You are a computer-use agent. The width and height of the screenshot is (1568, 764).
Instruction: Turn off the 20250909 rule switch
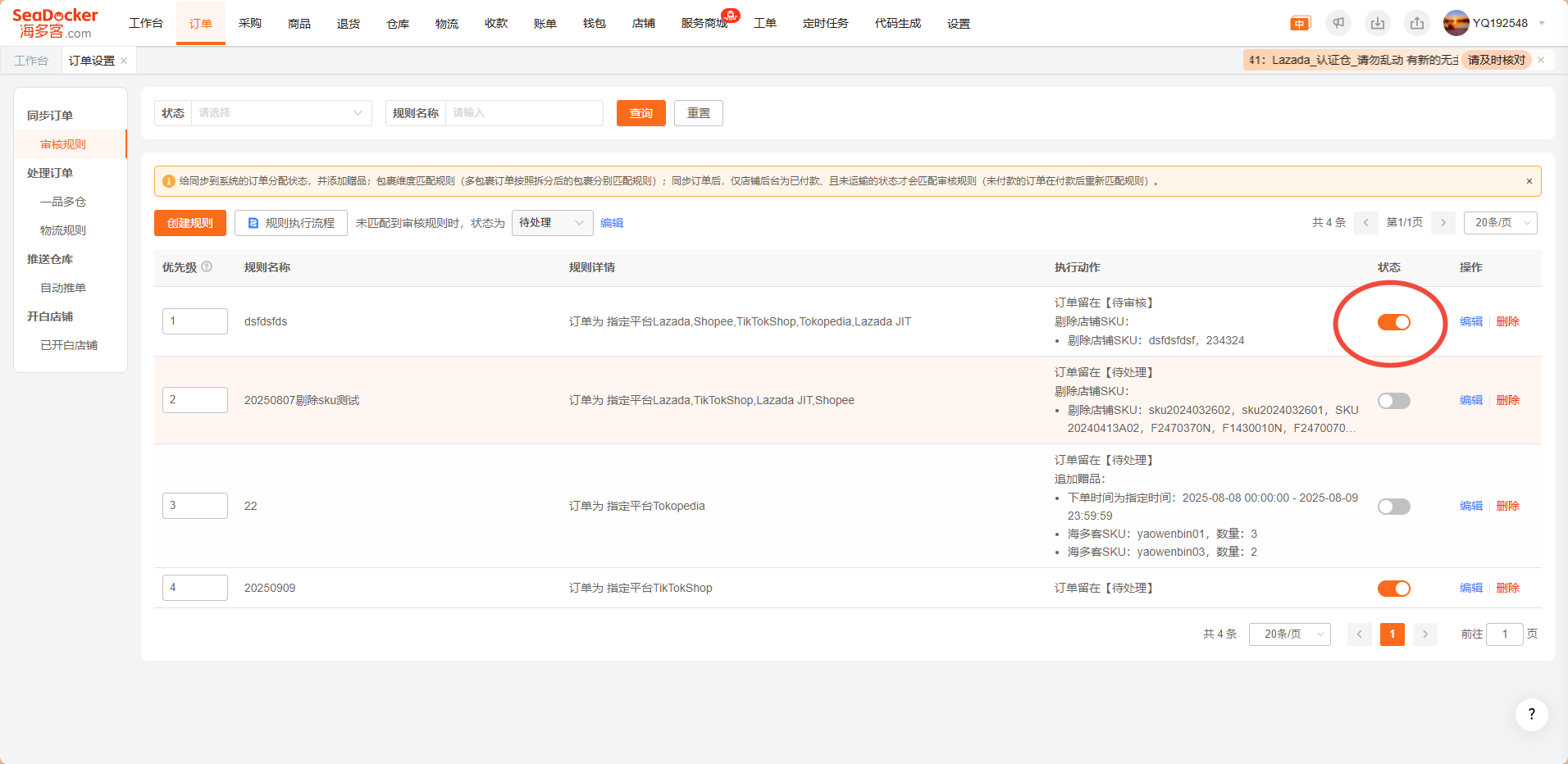coord(1393,589)
